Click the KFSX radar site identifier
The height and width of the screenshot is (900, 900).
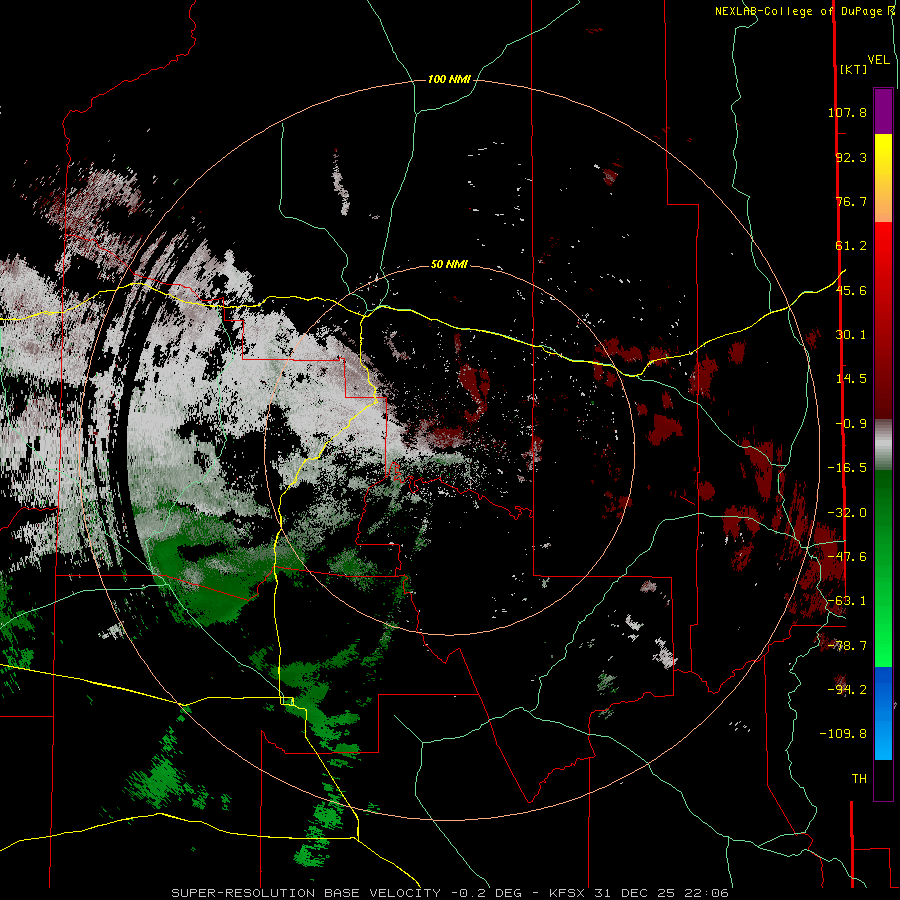(x=568, y=893)
